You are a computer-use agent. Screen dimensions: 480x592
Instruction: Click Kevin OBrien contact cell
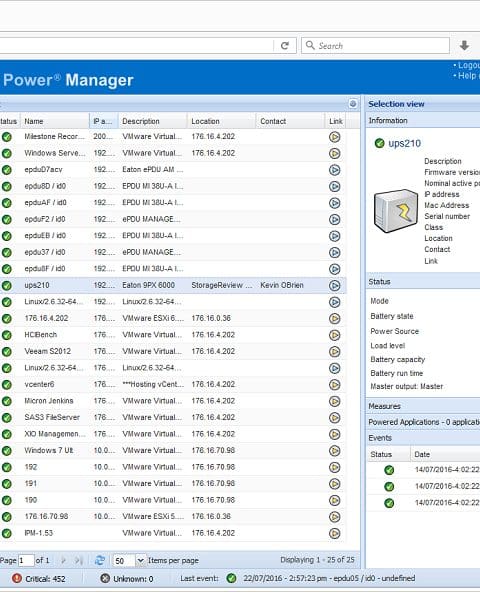coord(282,285)
